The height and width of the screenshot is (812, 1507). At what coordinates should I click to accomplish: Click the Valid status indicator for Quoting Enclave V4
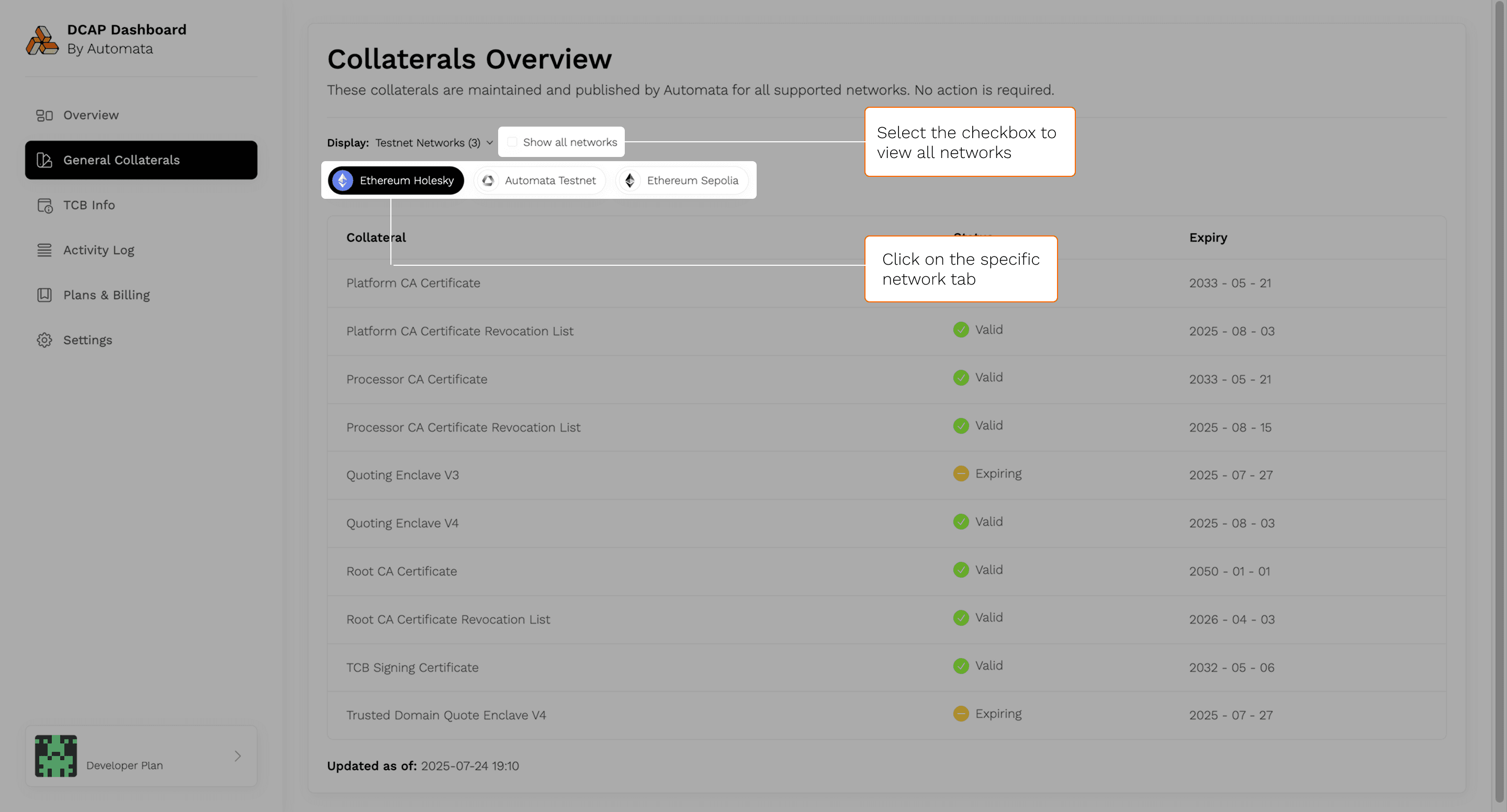click(x=961, y=521)
